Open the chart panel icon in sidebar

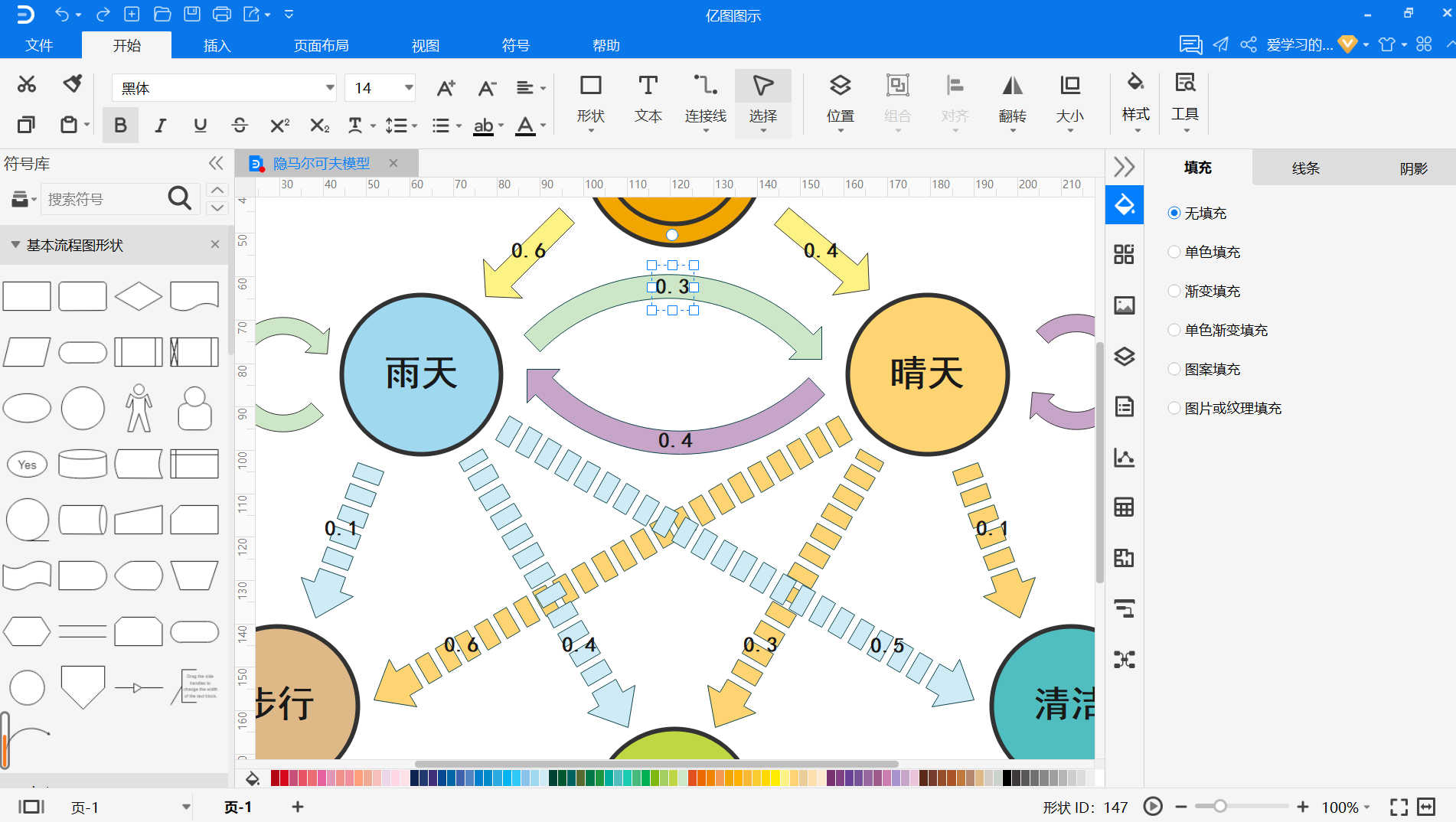[x=1125, y=458]
